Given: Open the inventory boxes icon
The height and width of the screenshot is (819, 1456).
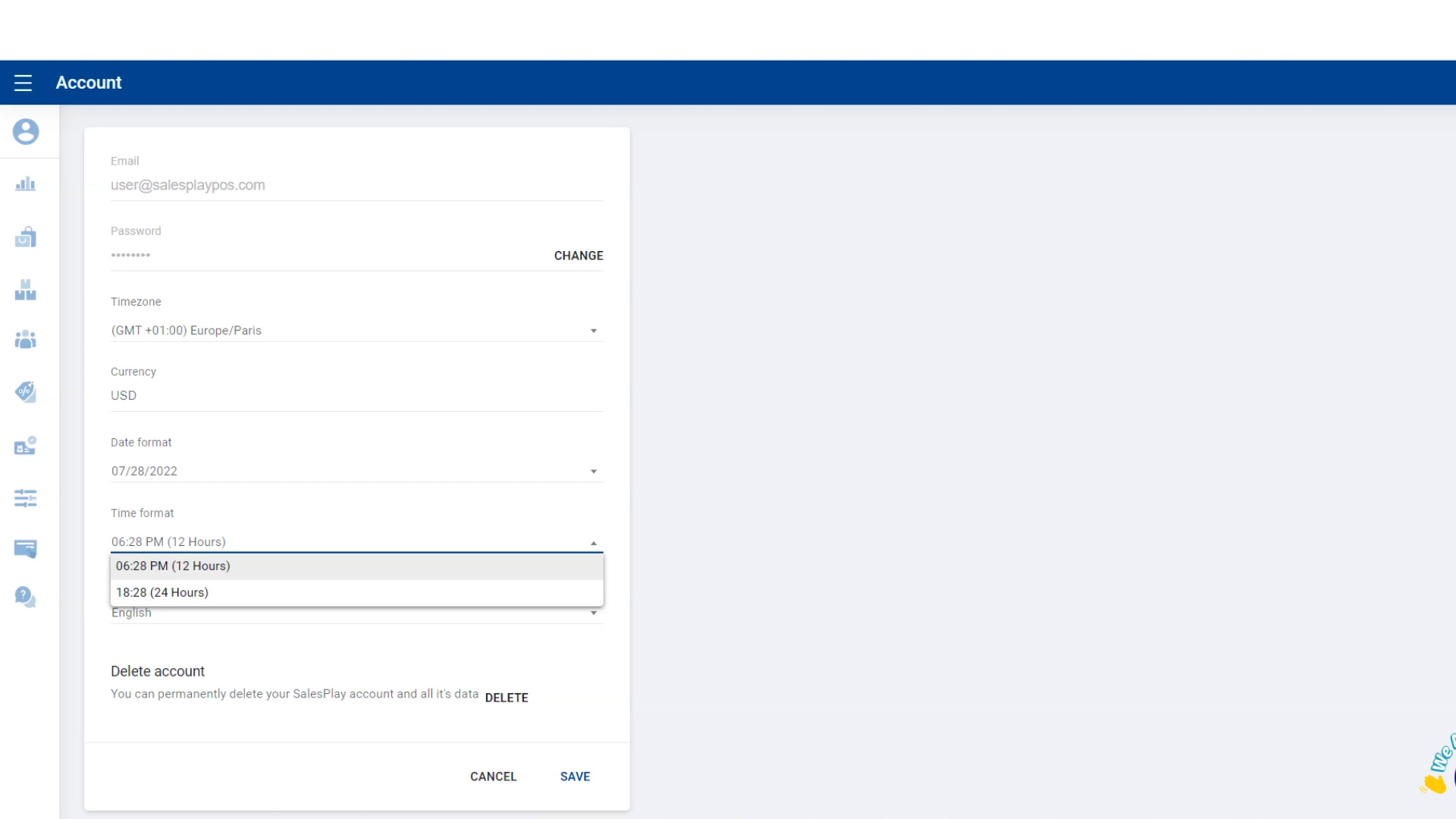Looking at the screenshot, I should coord(26,290).
